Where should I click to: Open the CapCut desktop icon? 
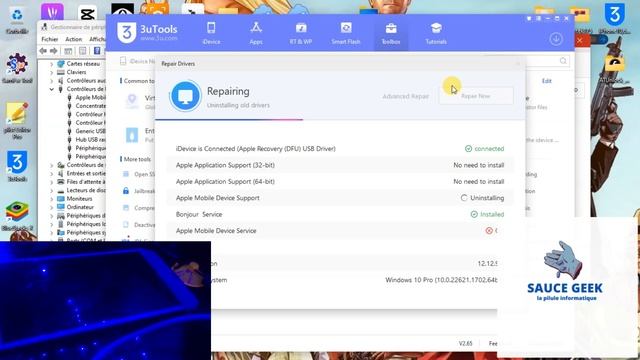[88, 13]
